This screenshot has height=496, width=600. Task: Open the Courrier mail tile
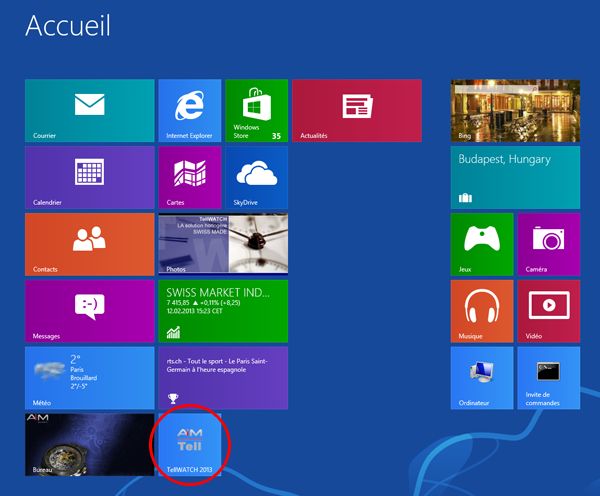click(89, 111)
